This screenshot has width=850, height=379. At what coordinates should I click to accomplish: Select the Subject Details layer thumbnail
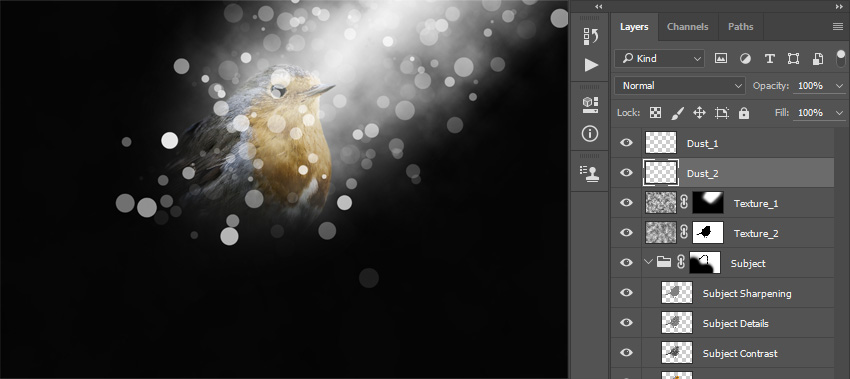click(677, 323)
